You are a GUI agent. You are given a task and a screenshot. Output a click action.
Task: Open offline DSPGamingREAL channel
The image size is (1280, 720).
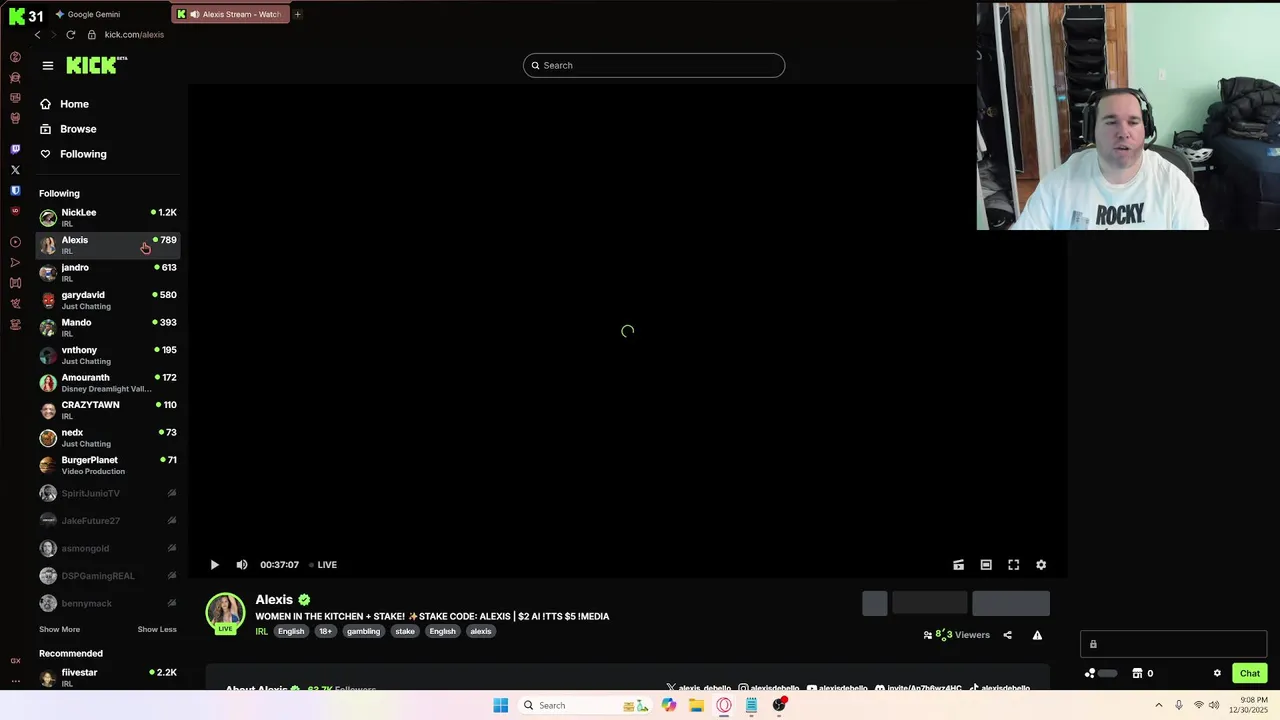108,575
